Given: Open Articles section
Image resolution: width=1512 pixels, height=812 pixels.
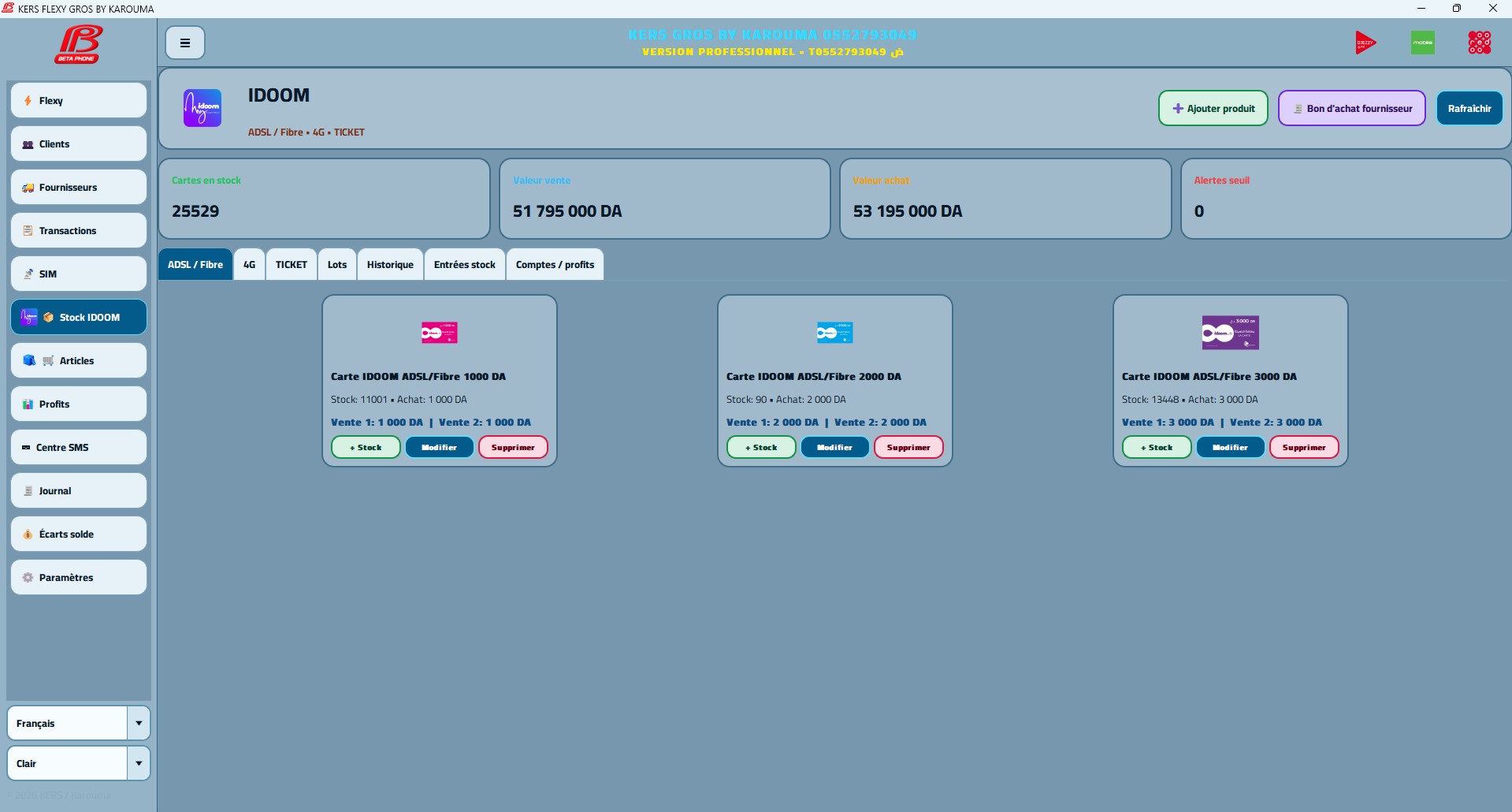Looking at the screenshot, I should click(79, 360).
